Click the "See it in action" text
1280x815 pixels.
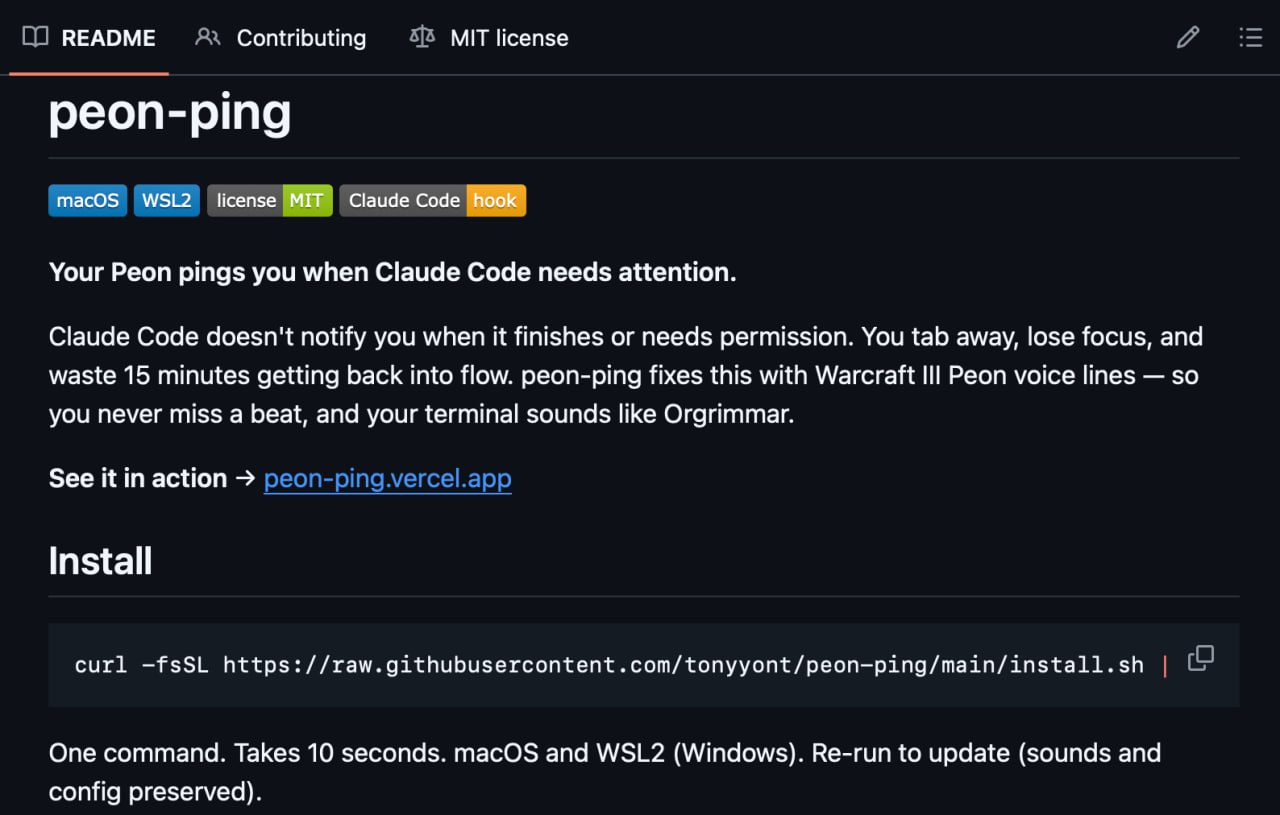pyautogui.click(x=138, y=479)
